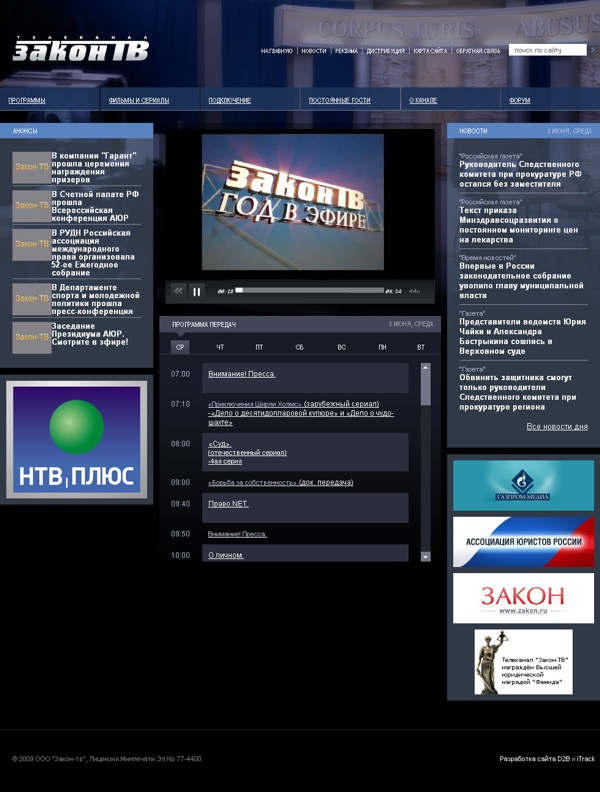Open the ФИЛЬМЫ И СЕРИАЛЫ menu item

coord(139,101)
